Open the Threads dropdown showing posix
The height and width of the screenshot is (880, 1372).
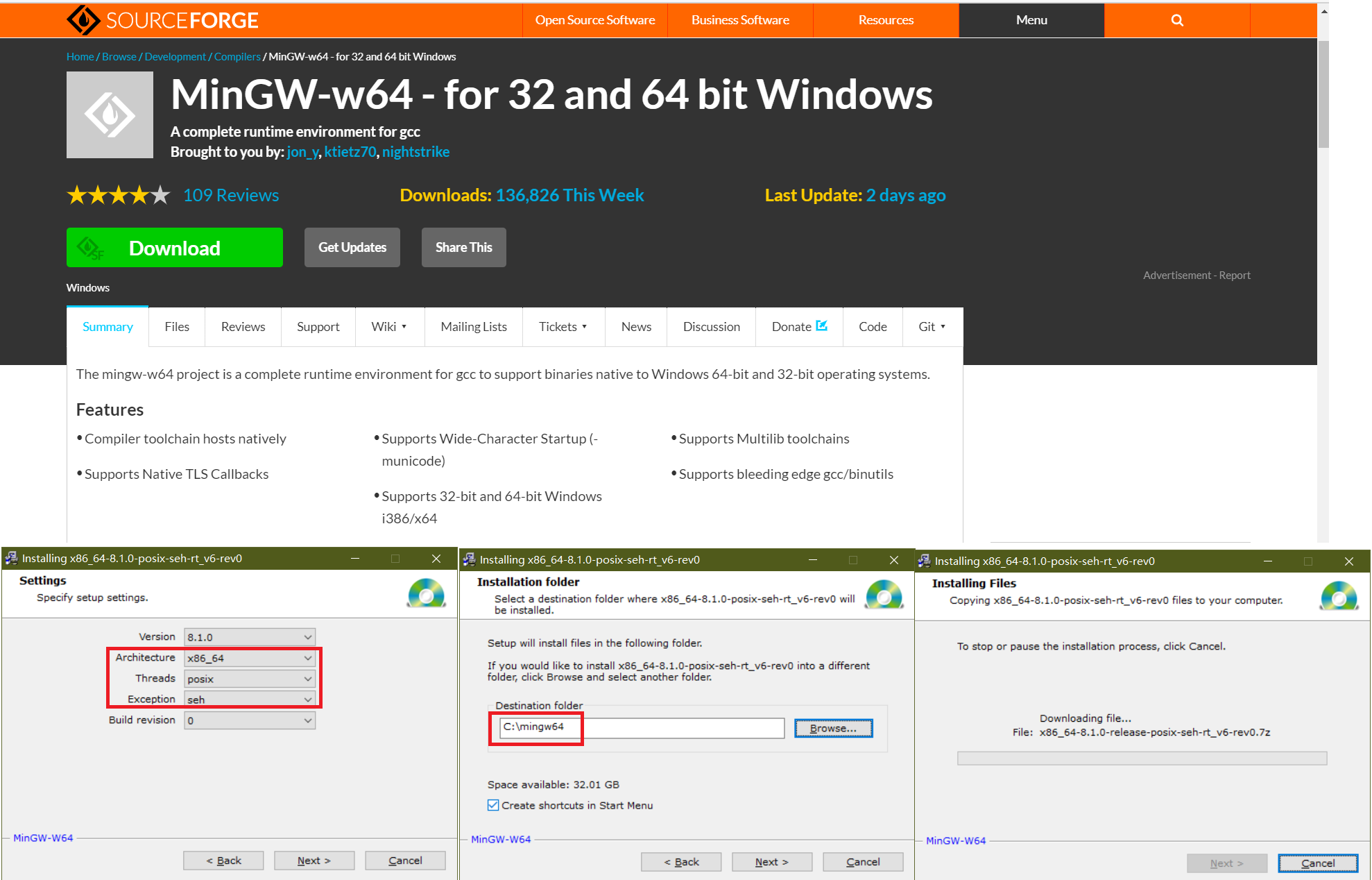pyautogui.click(x=250, y=678)
